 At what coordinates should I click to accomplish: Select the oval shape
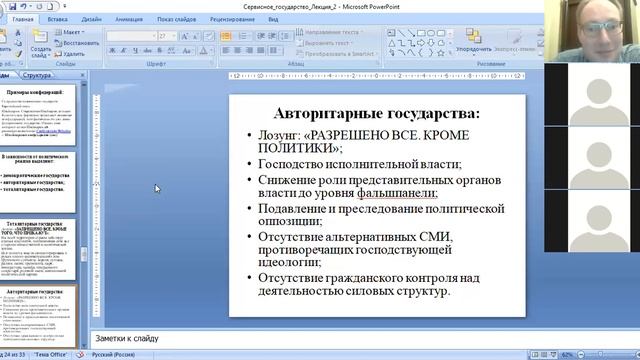coord(431,33)
